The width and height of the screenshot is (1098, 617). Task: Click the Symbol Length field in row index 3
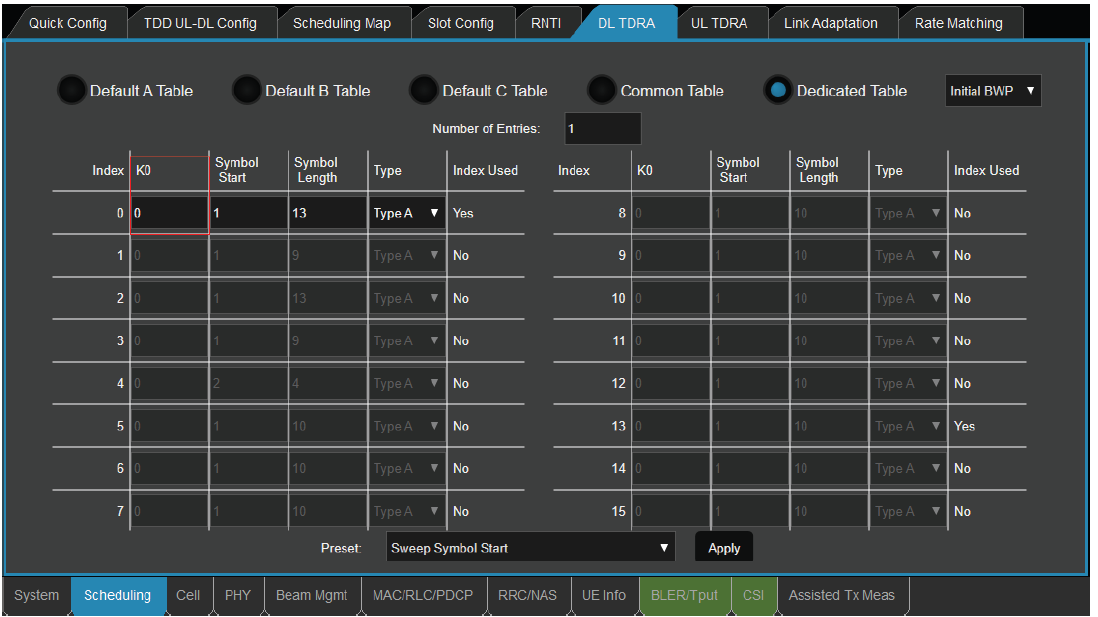(328, 341)
